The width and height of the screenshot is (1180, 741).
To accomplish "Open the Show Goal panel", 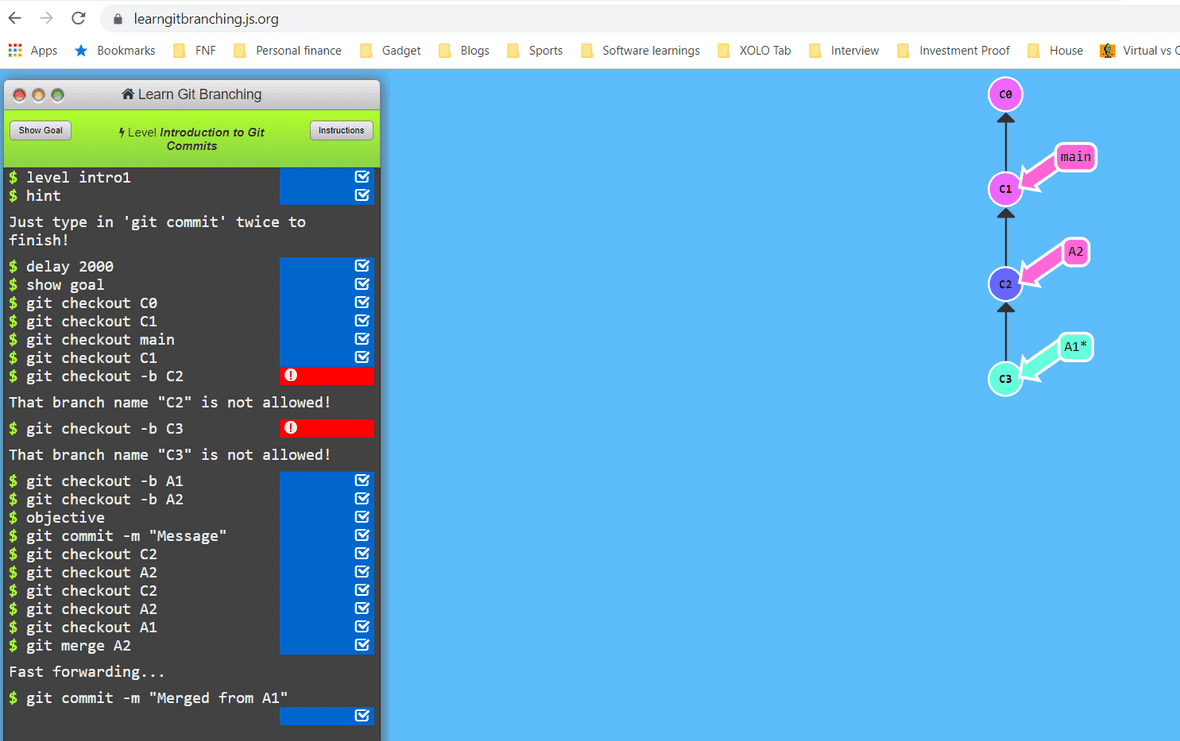I will [x=41, y=131].
